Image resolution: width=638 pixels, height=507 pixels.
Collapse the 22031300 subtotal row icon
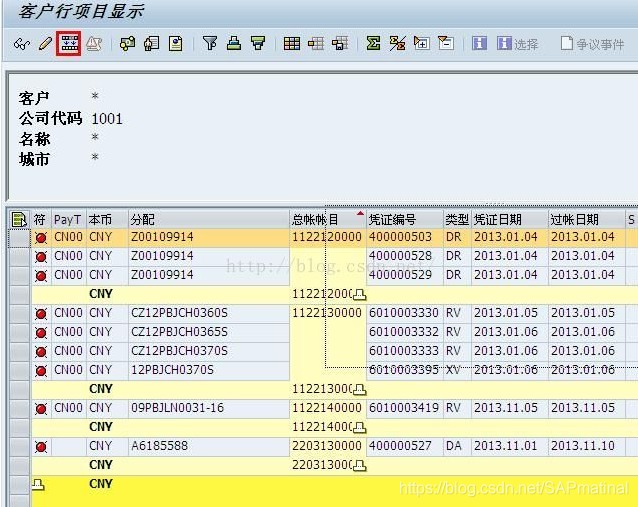(x=359, y=465)
